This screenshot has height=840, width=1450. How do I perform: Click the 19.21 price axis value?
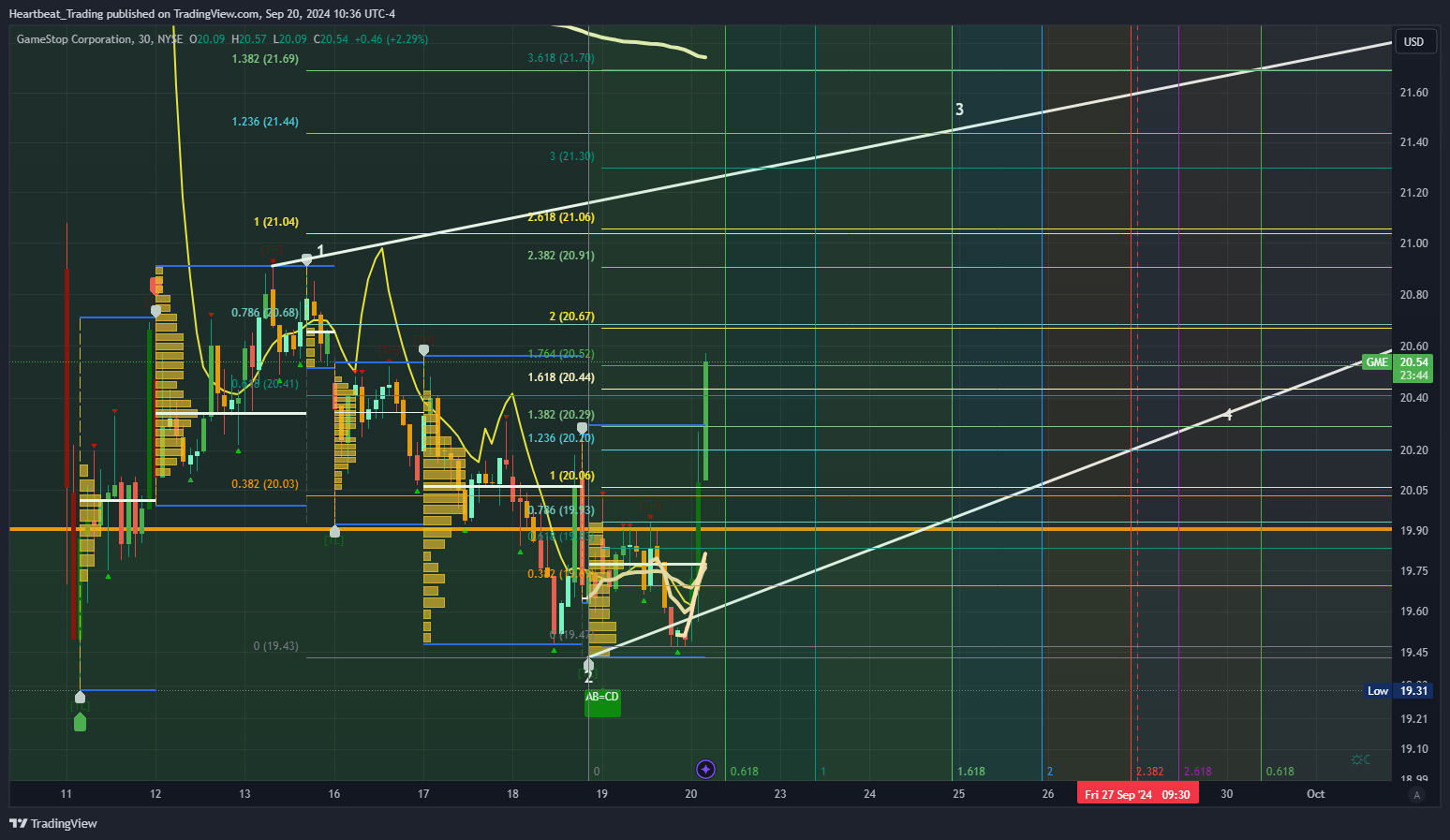click(1414, 719)
